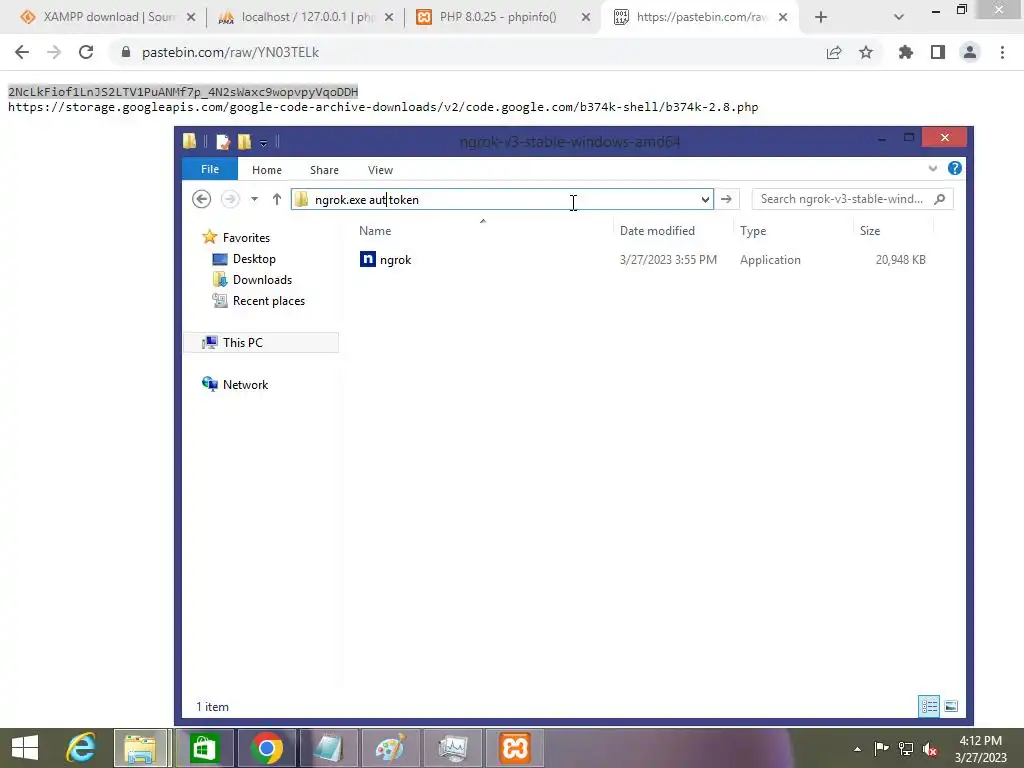Click Explorer forward arrow button
This screenshot has height=768, width=1024.
[230, 199]
